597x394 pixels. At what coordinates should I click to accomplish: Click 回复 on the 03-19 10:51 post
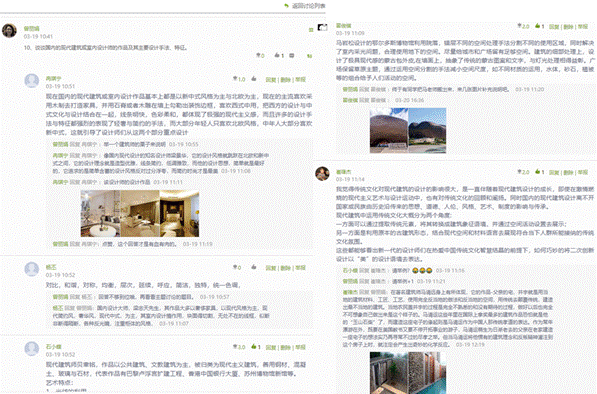click(271, 80)
